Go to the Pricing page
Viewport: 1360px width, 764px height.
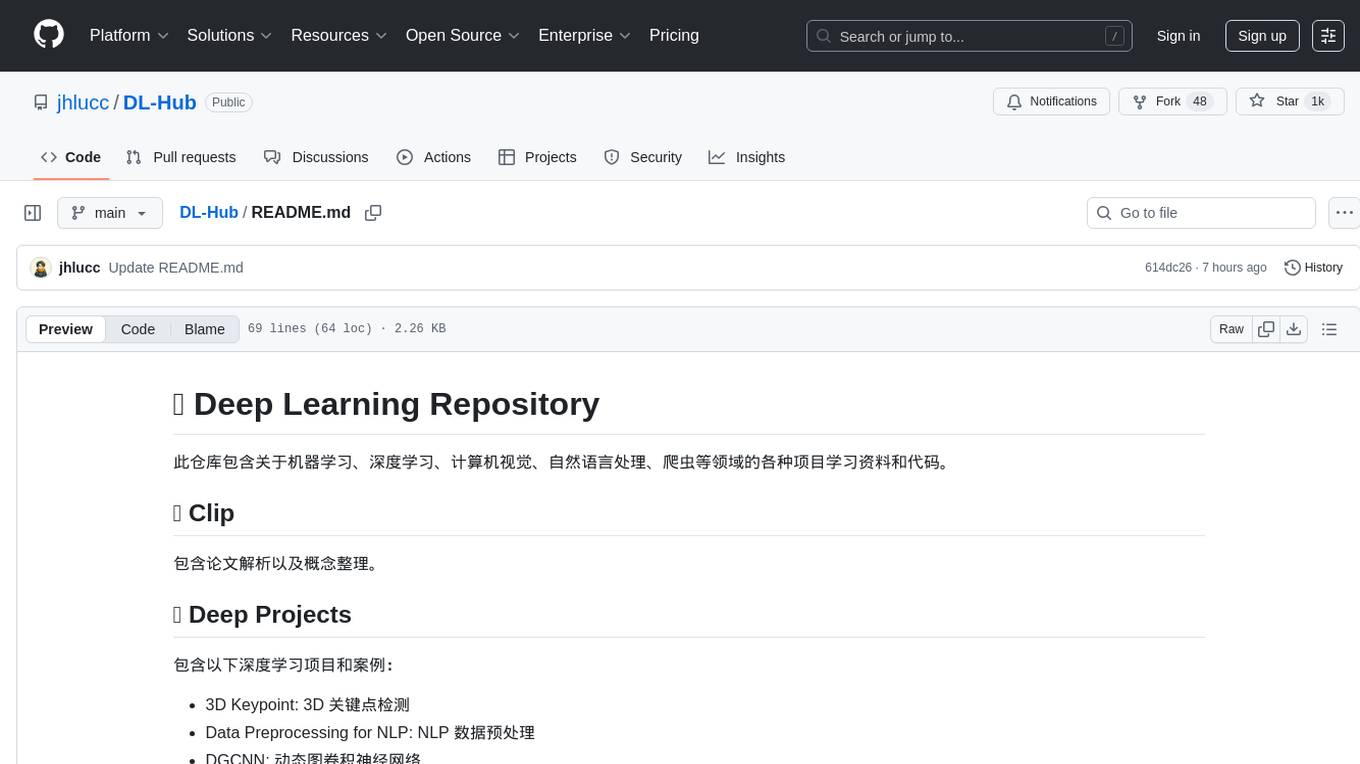[x=674, y=35]
